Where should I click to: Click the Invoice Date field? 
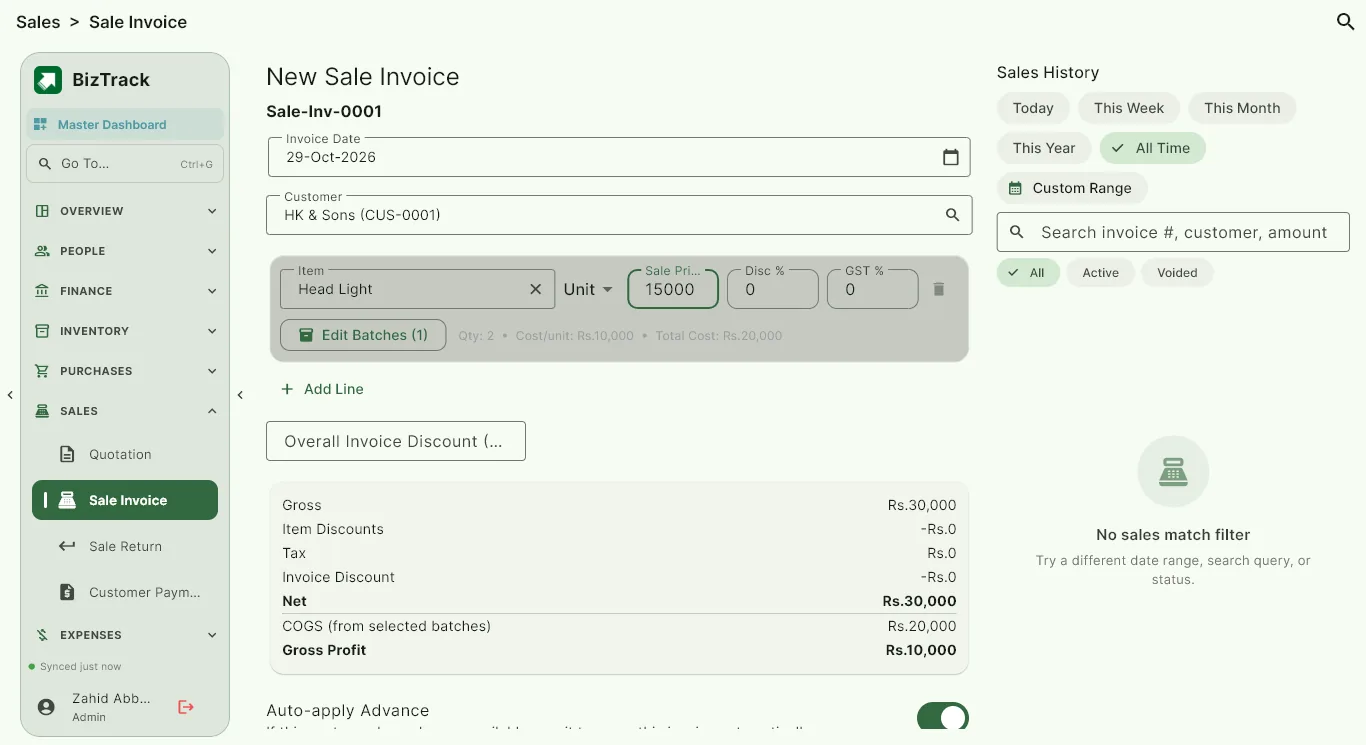coord(619,157)
